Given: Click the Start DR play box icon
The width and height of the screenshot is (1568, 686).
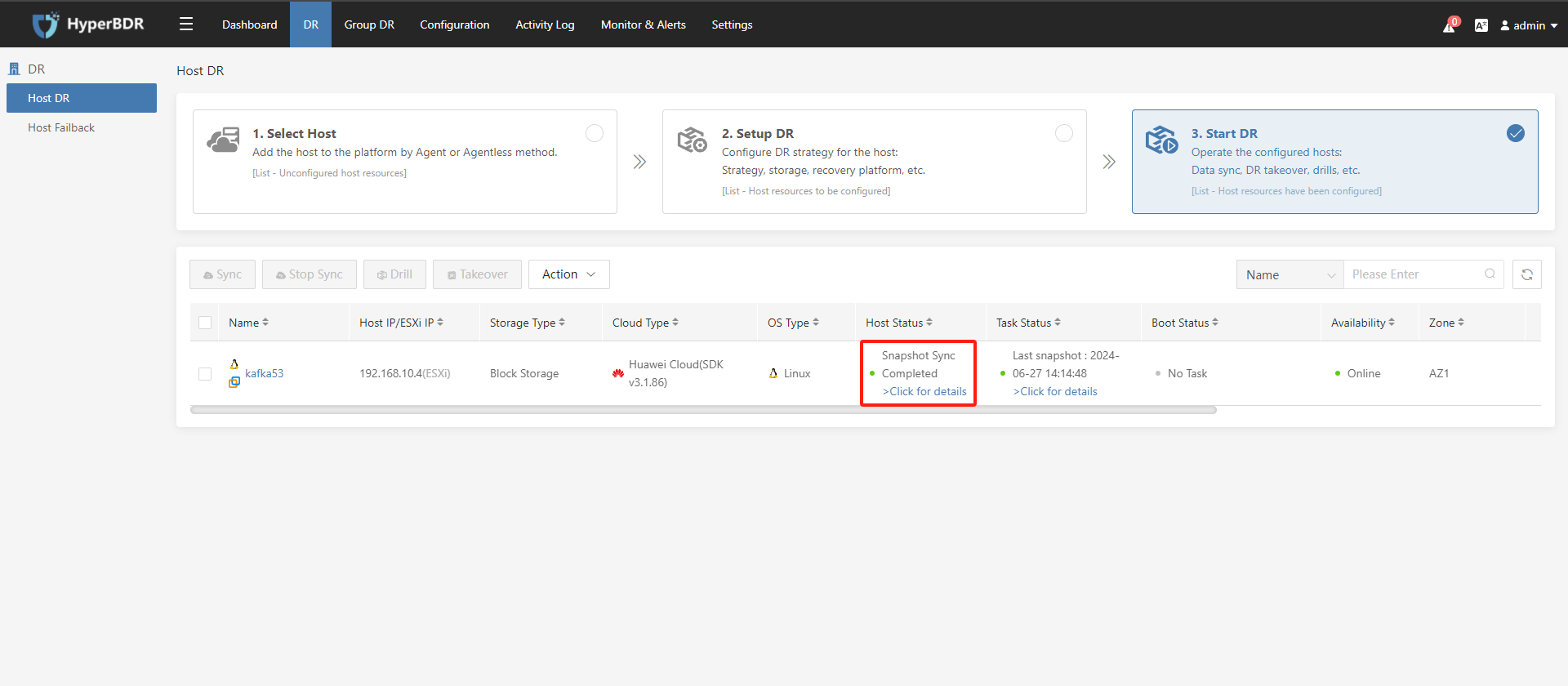Looking at the screenshot, I should 1161,140.
